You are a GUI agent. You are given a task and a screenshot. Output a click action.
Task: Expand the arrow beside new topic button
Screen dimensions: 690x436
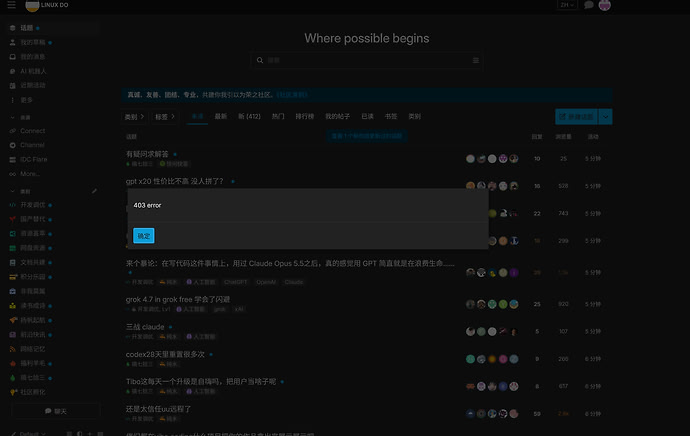tap(605, 117)
